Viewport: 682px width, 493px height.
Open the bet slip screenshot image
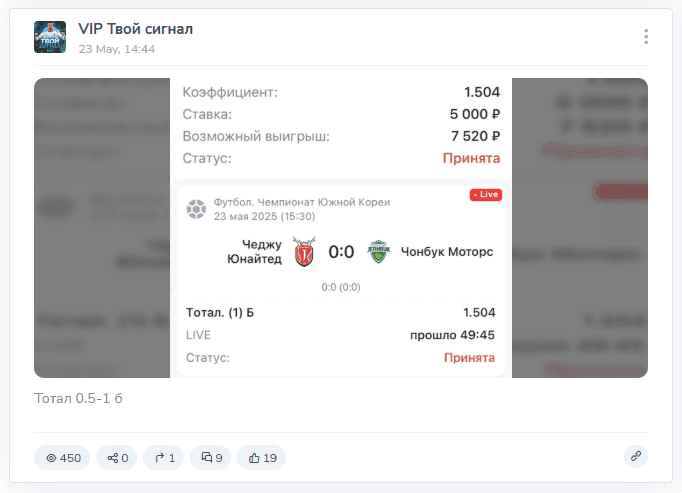(x=341, y=228)
